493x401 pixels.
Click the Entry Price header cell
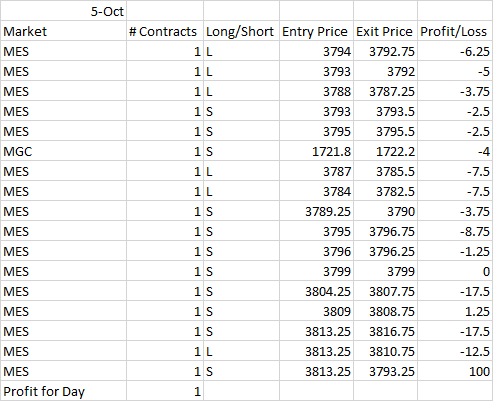click(x=316, y=31)
